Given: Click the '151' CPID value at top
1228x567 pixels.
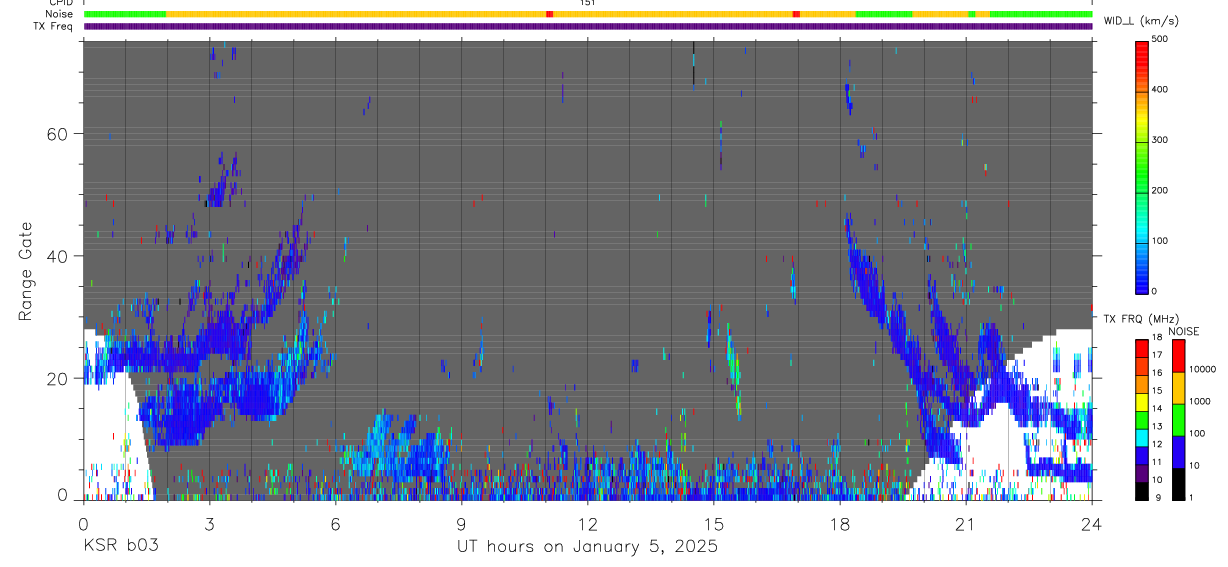Looking at the screenshot, I should (587, 3).
